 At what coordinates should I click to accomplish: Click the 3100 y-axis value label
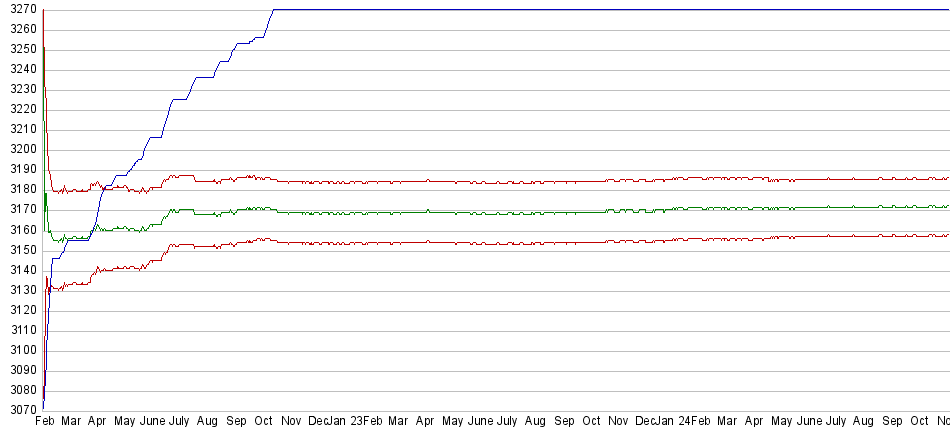pyautogui.click(x=20, y=350)
